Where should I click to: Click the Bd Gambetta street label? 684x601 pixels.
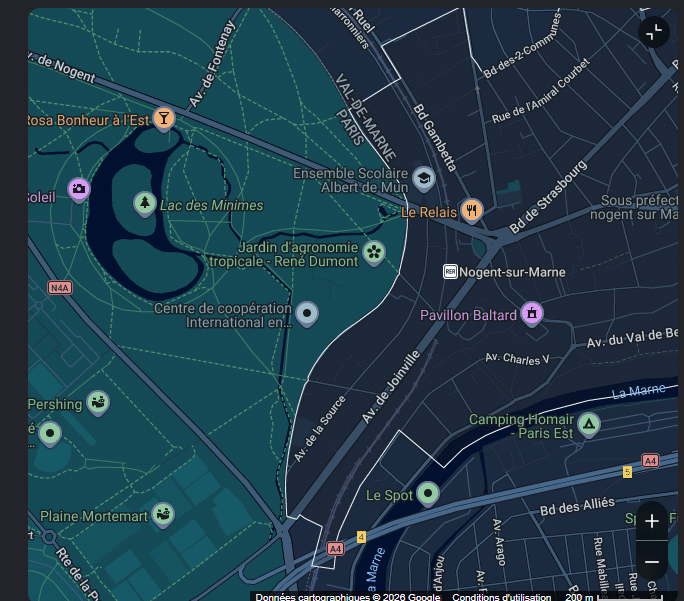(435, 137)
